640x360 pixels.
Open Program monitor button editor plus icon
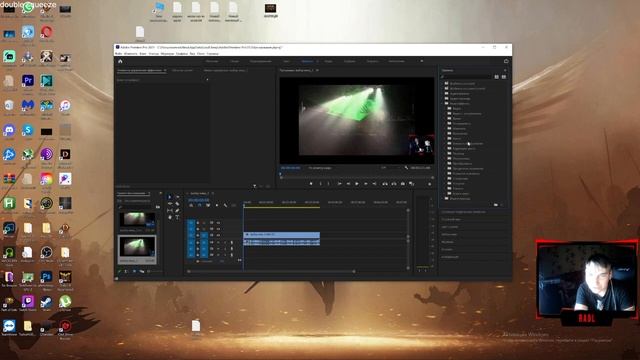(x=429, y=184)
